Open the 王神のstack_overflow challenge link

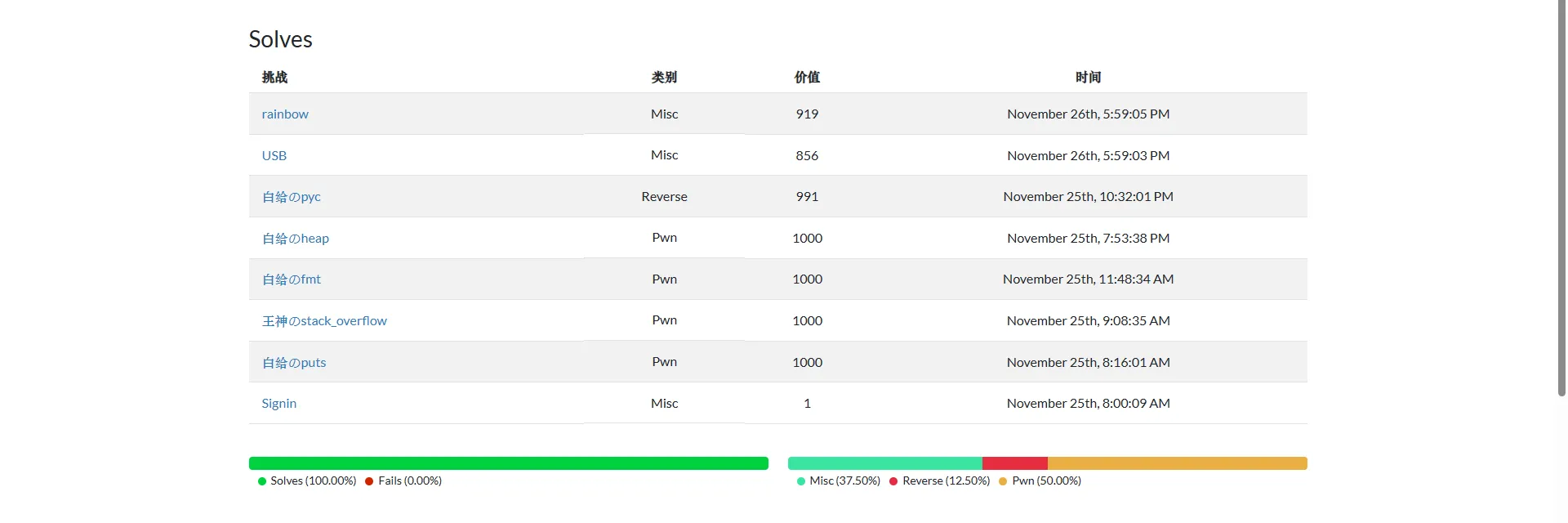click(324, 321)
